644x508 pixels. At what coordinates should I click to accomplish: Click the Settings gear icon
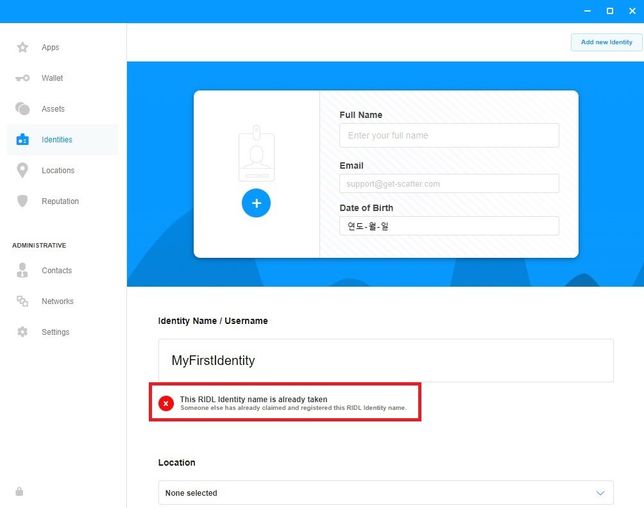click(23, 332)
